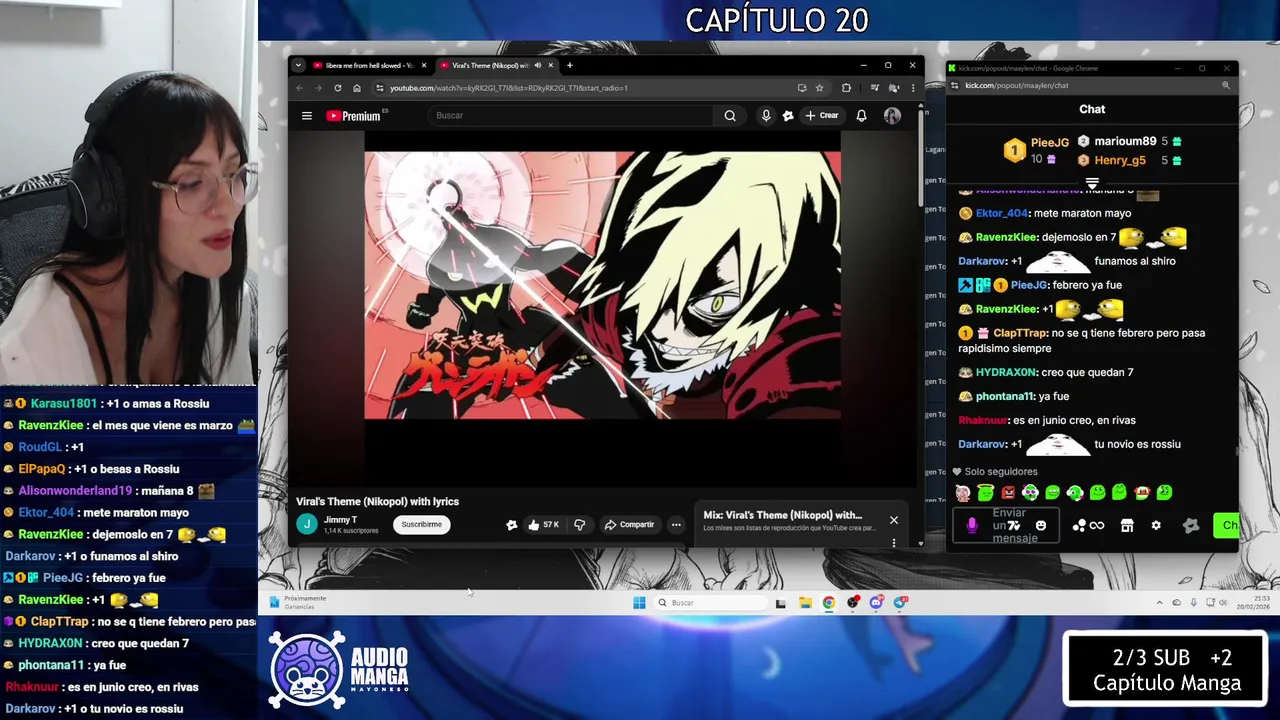Click the purple microphone icon in Kick chat
Viewport: 1280px width, 720px height.
coord(972,526)
